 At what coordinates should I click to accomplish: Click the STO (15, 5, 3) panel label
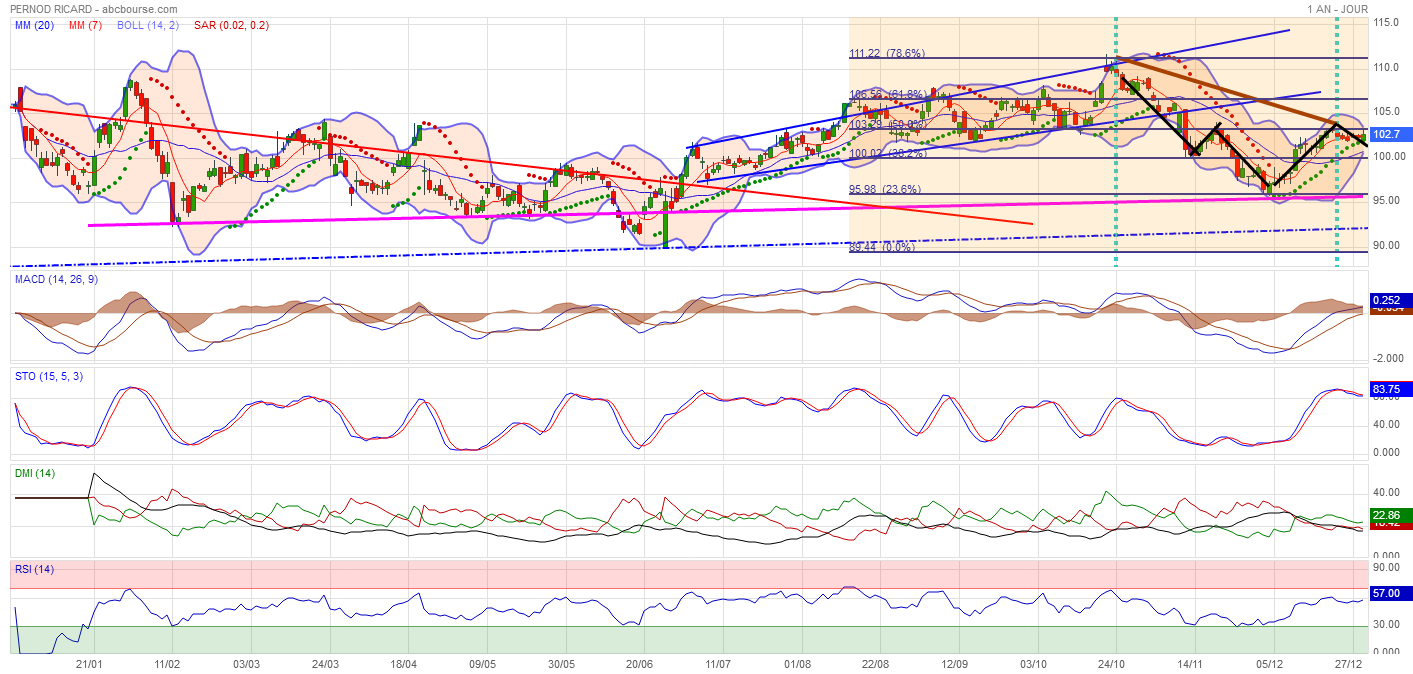coord(49,377)
